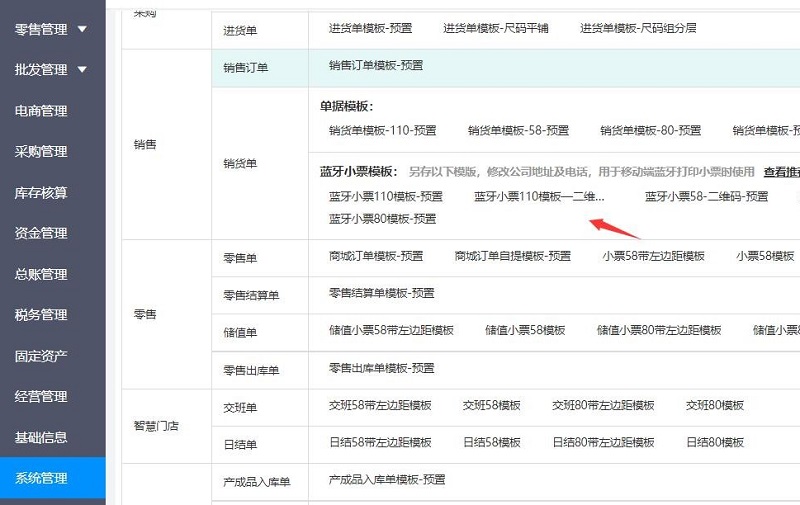Select 蓝牙小票110模板—二维... template
Screen dimensions: 800x505
coord(539,197)
